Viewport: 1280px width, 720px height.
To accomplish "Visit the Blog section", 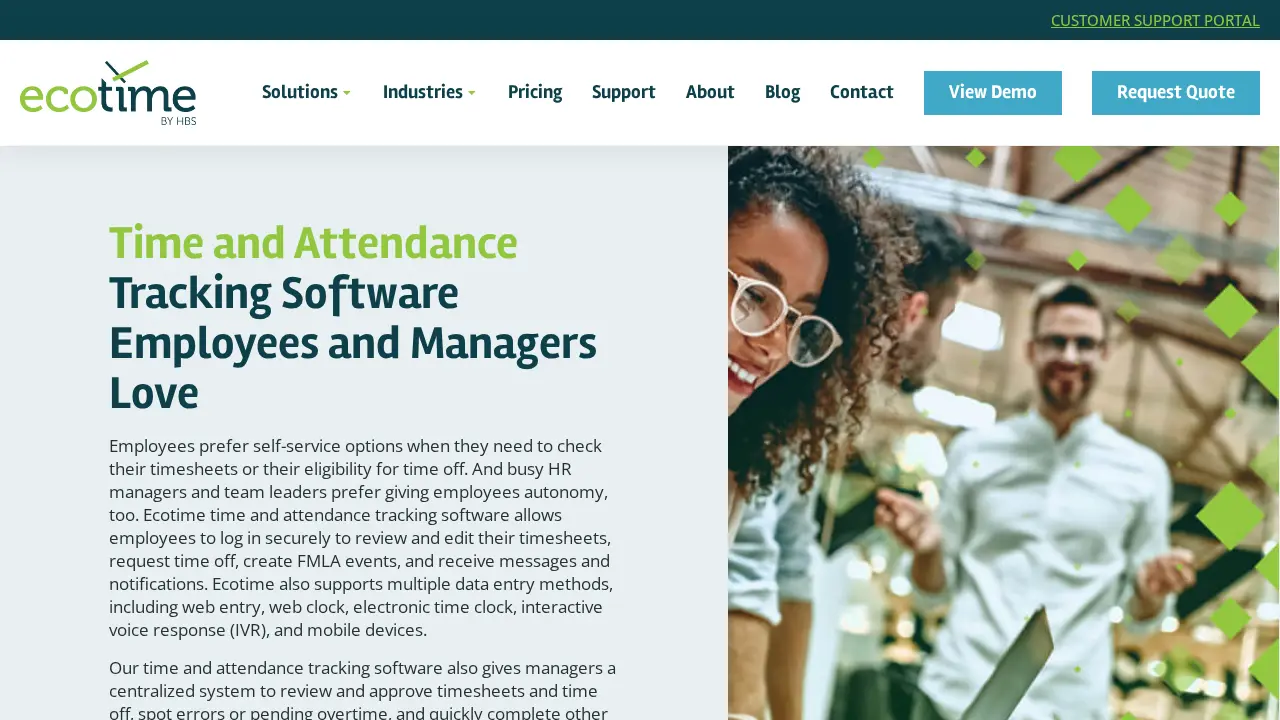I will (x=782, y=93).
